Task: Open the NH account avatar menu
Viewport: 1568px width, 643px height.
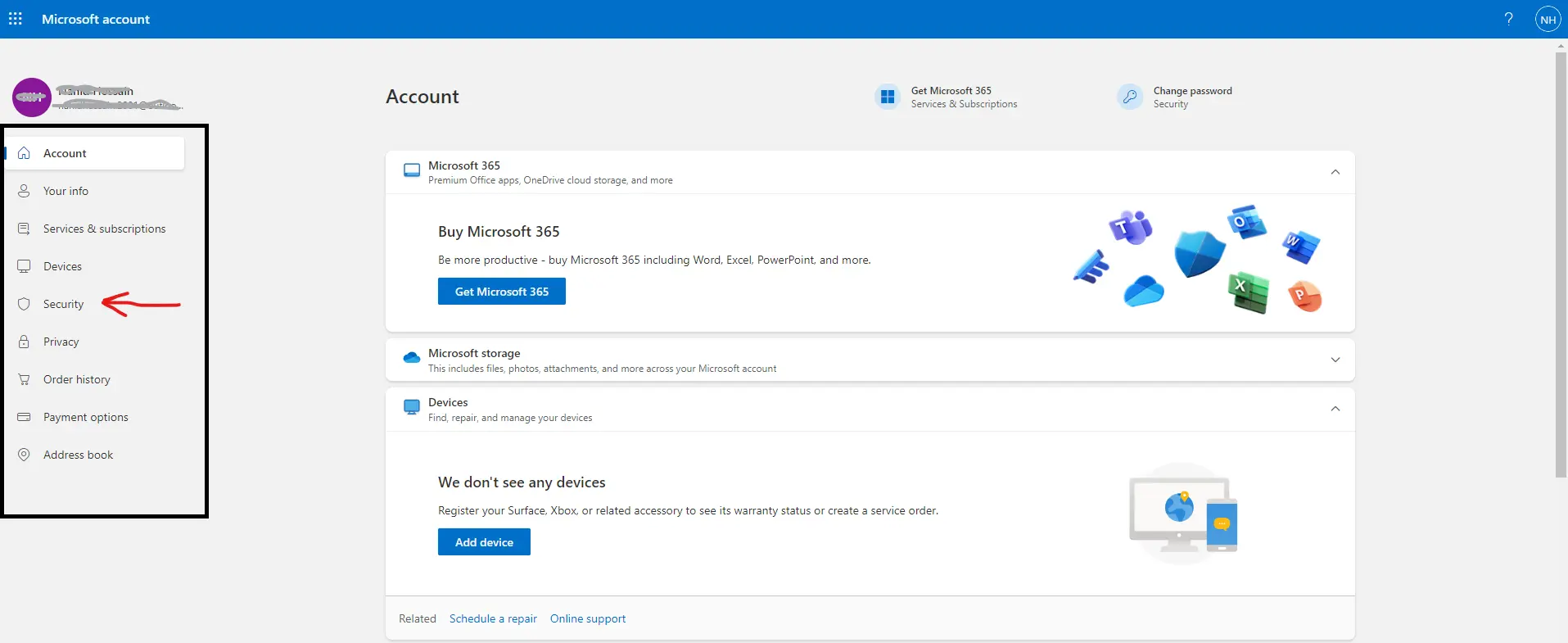Action: [x=1548, y=19]
